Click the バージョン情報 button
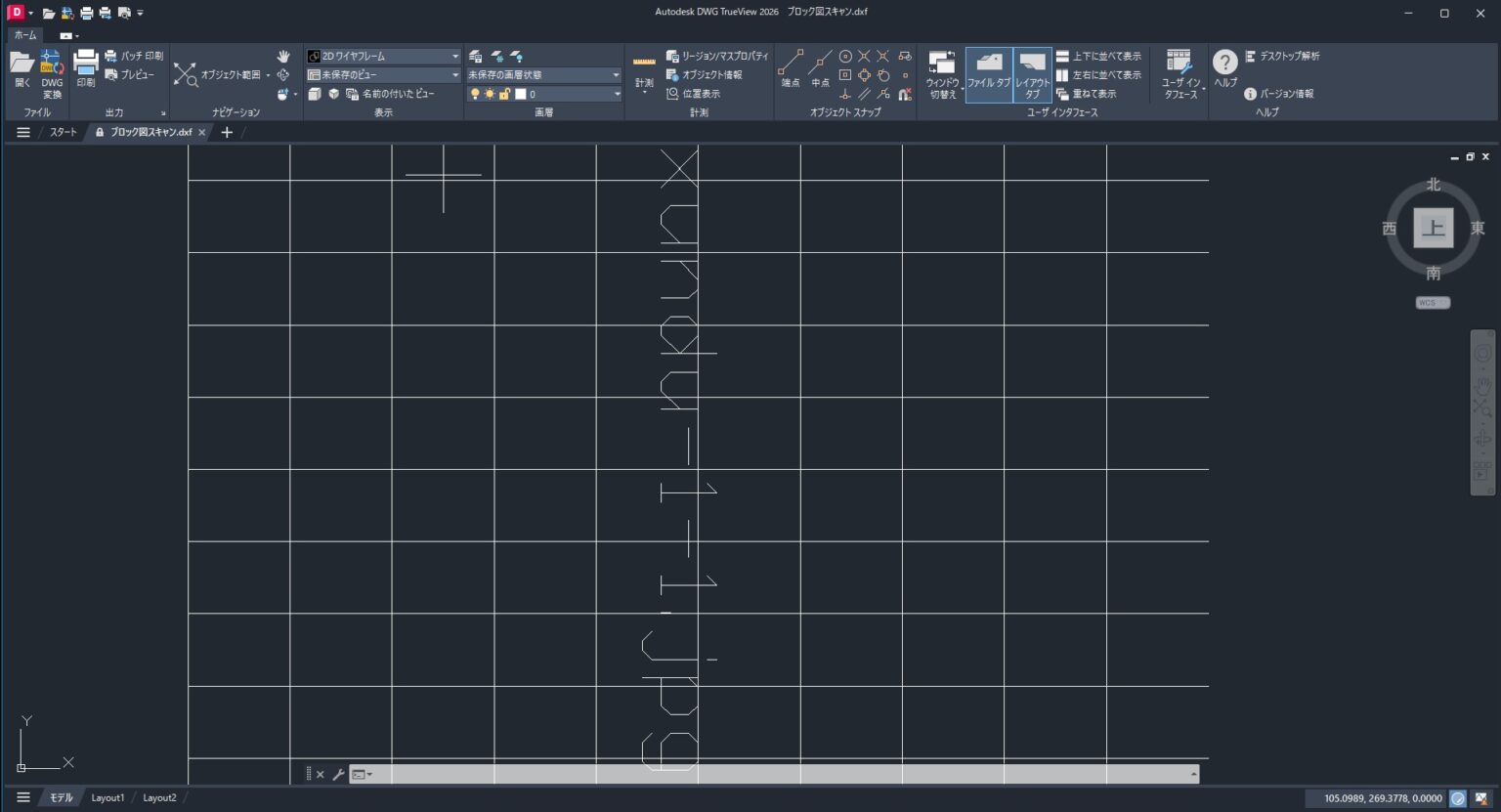 point(1278,94)
